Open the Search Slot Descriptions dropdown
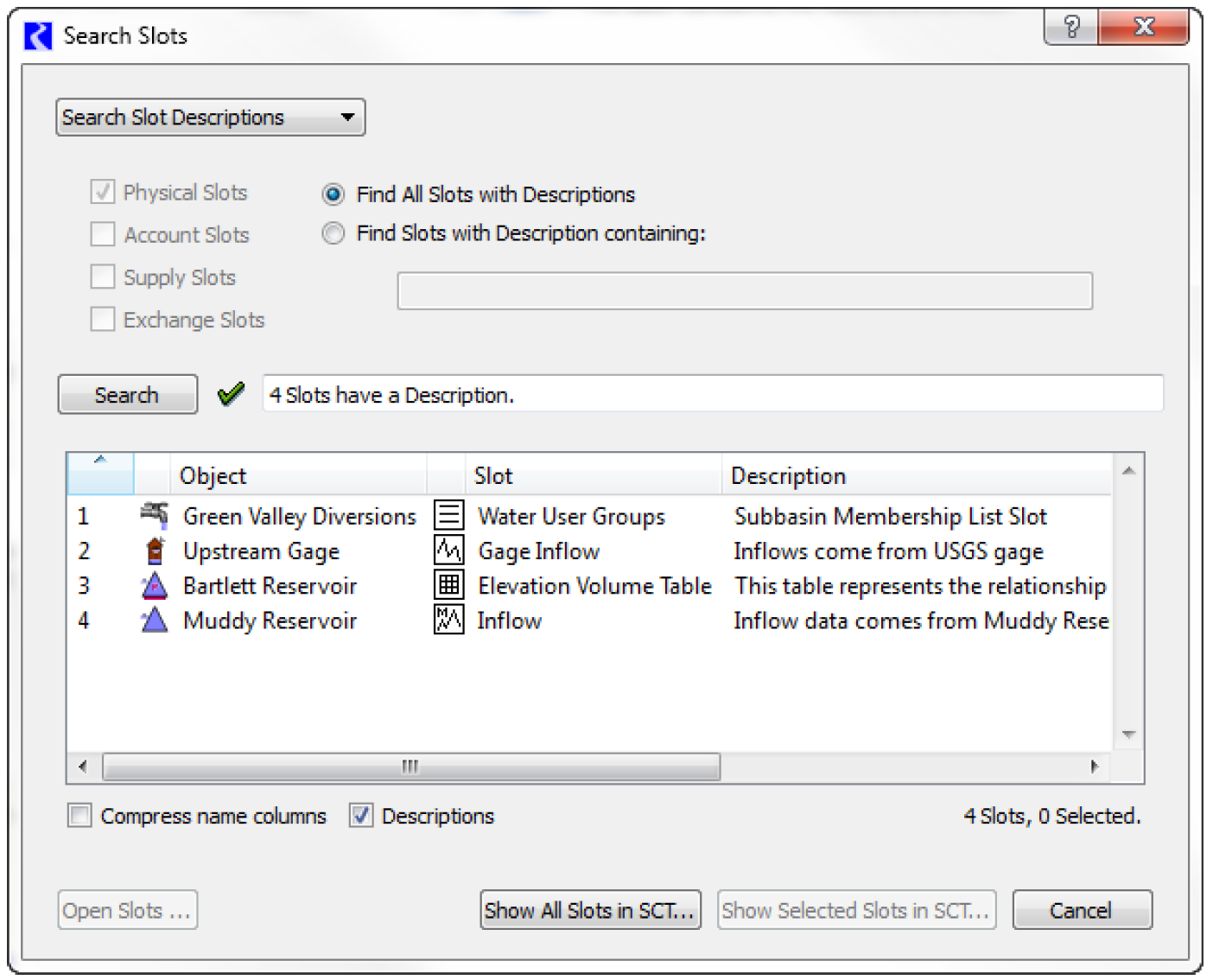The height and width of the screenshot is (980, 1213). tap(211, 118)
